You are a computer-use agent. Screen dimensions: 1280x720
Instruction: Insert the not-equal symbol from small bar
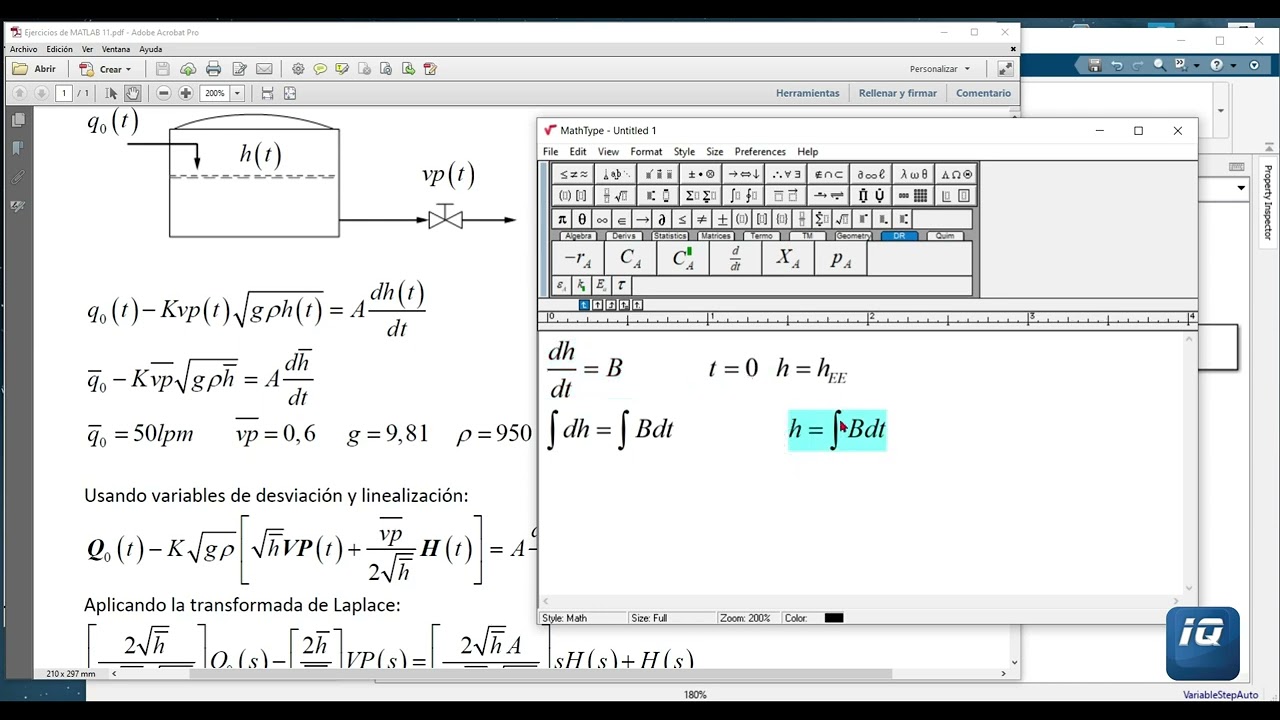702,219
